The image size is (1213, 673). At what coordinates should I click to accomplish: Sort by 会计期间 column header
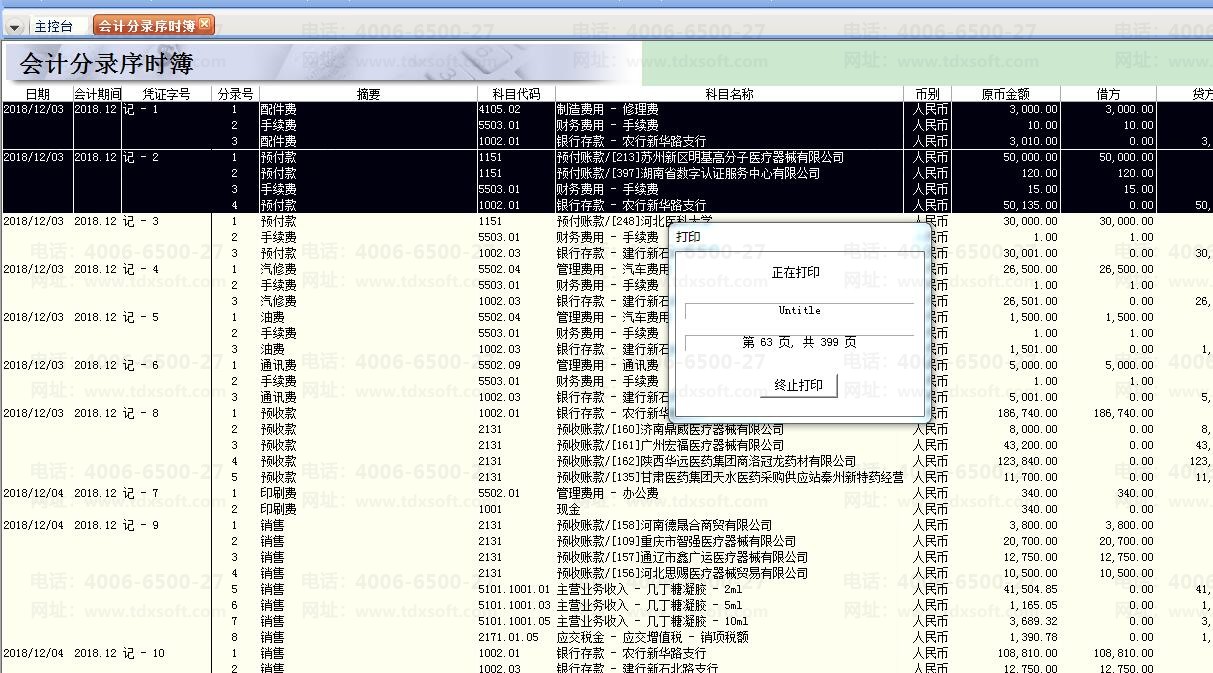tap(97, 94)
